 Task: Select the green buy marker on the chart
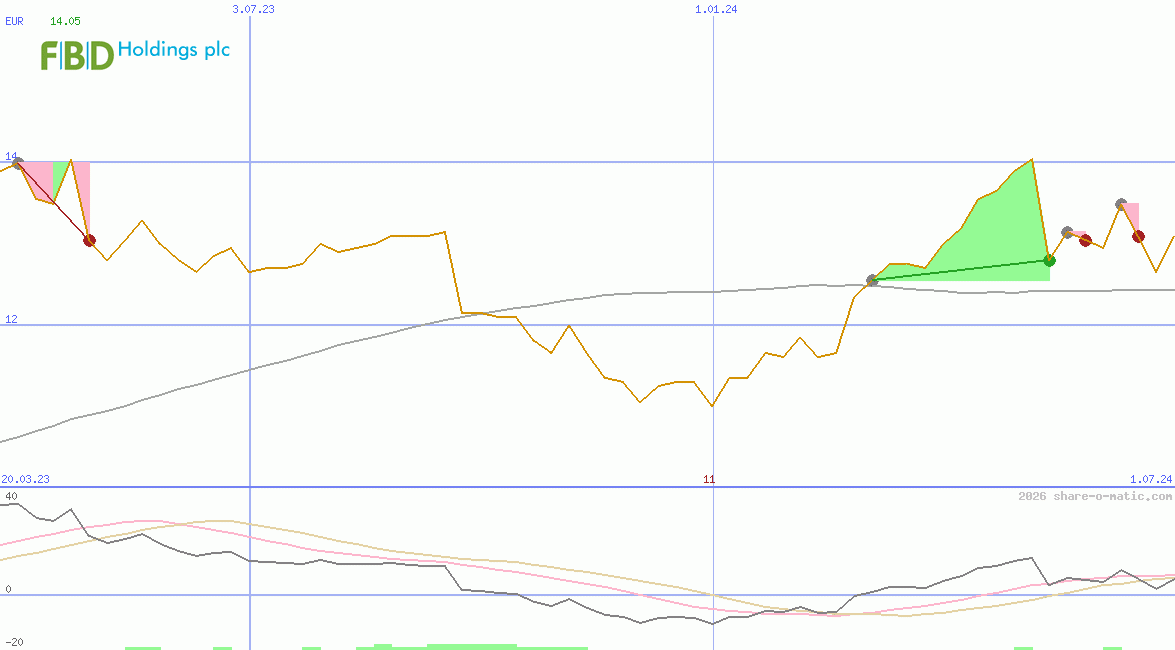point(1050,260)
